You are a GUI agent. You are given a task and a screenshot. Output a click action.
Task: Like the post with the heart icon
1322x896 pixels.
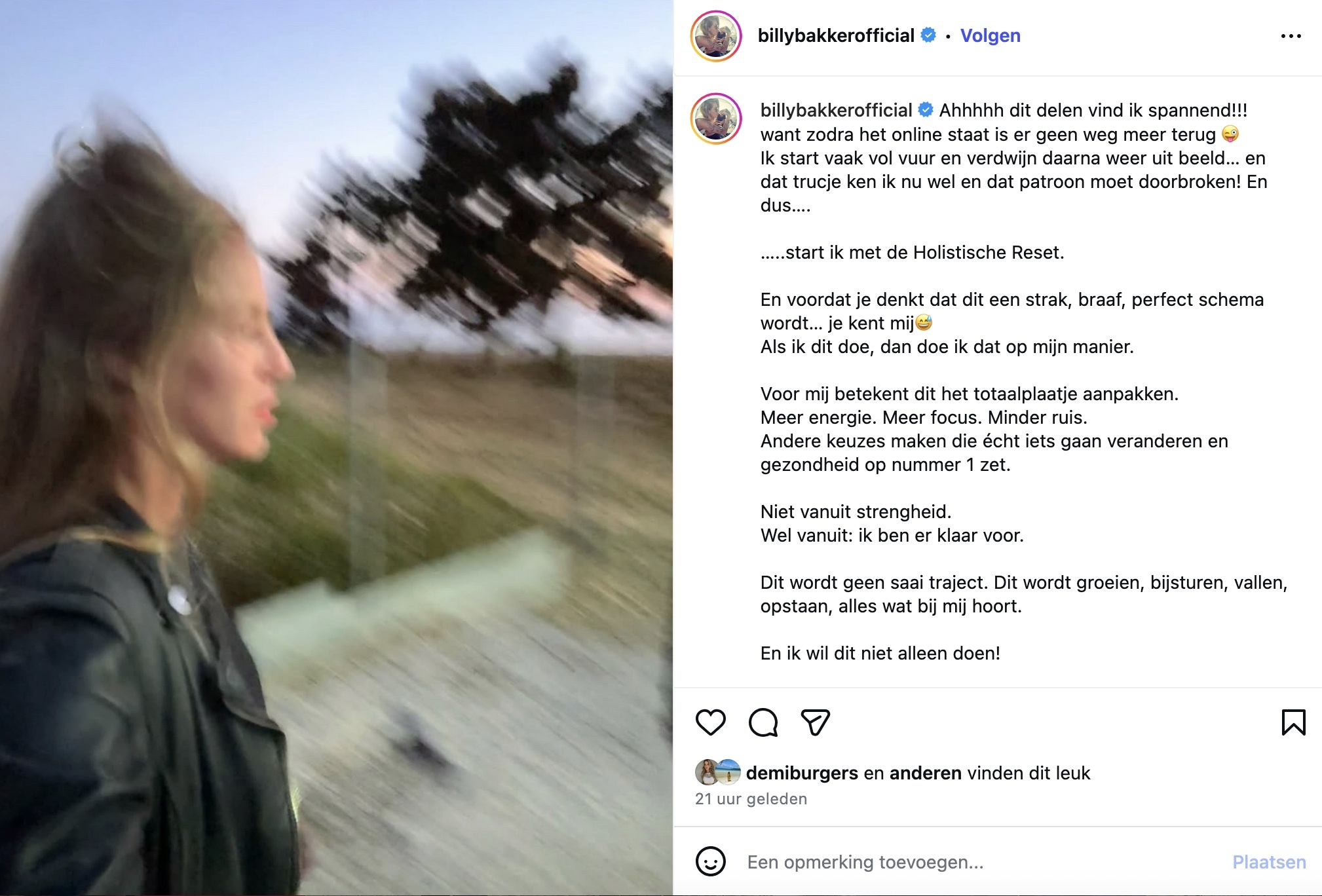710,722
